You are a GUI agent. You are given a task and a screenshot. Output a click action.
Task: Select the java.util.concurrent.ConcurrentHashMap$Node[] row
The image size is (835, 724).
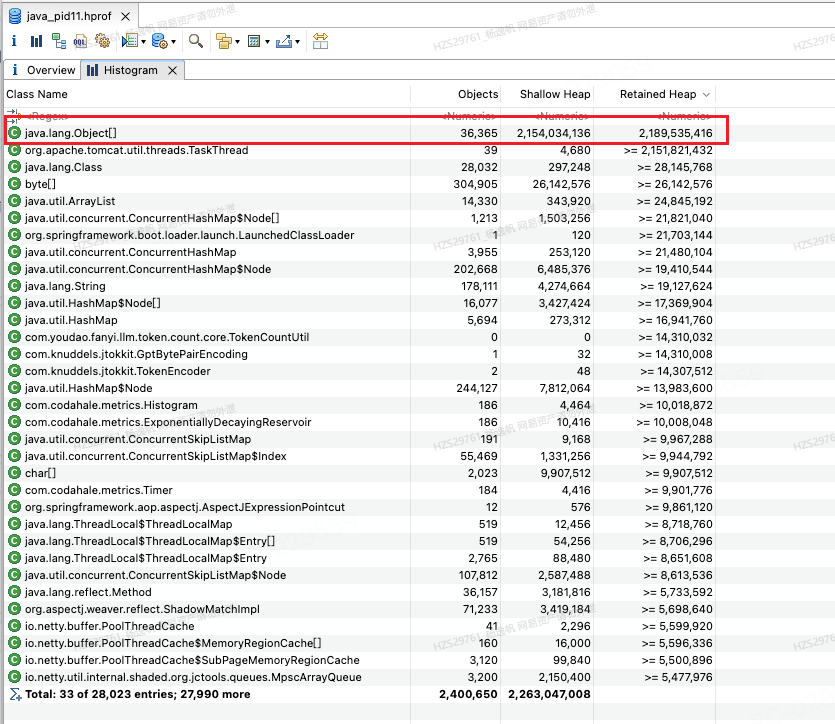coord(359,218)
